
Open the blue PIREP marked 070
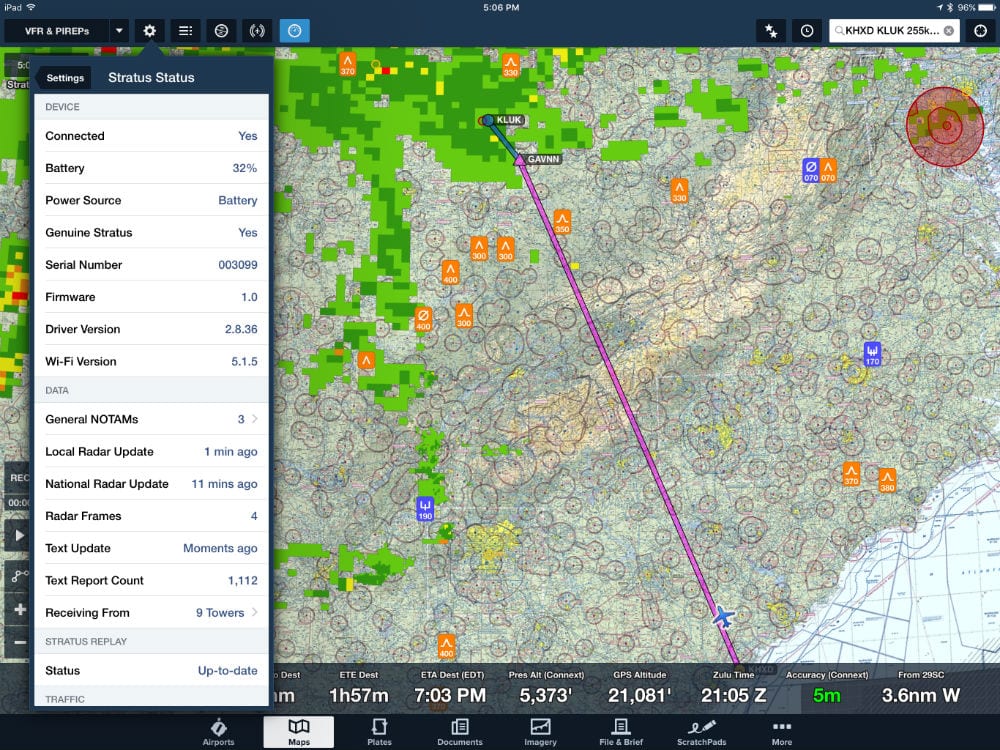[811, 170]
